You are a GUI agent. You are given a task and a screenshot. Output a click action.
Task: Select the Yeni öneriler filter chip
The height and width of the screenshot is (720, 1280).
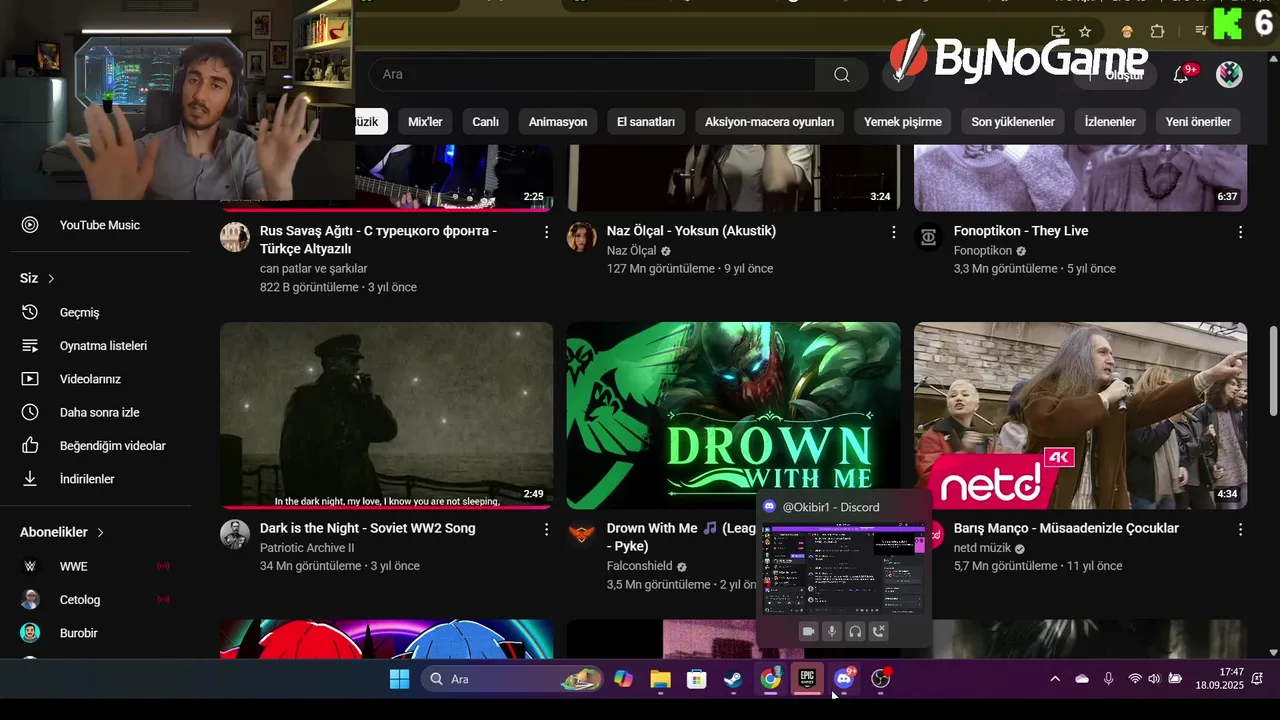pyautogui.click(x=1198, y=122)
